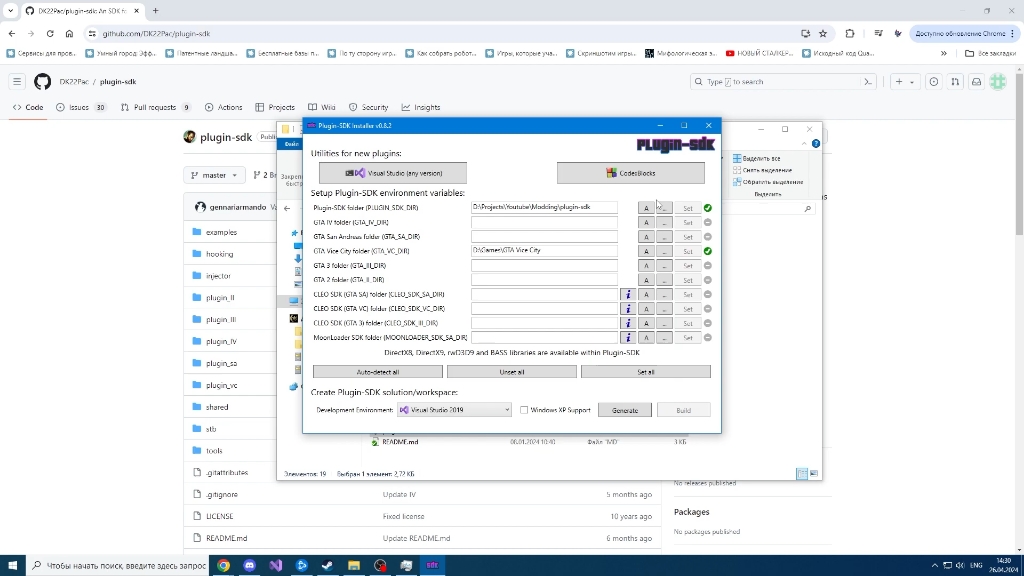Click green status icon for Plugin-SDK folder
This screenshot has height=576, width=1024.
tap(707, 208)
